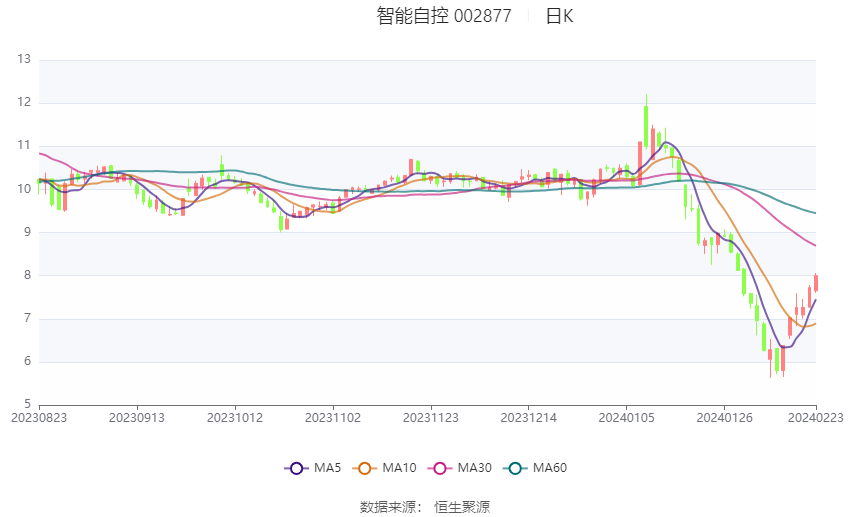Toggle the MA5 legend series
Screen dimensions: 850x517
313,468
